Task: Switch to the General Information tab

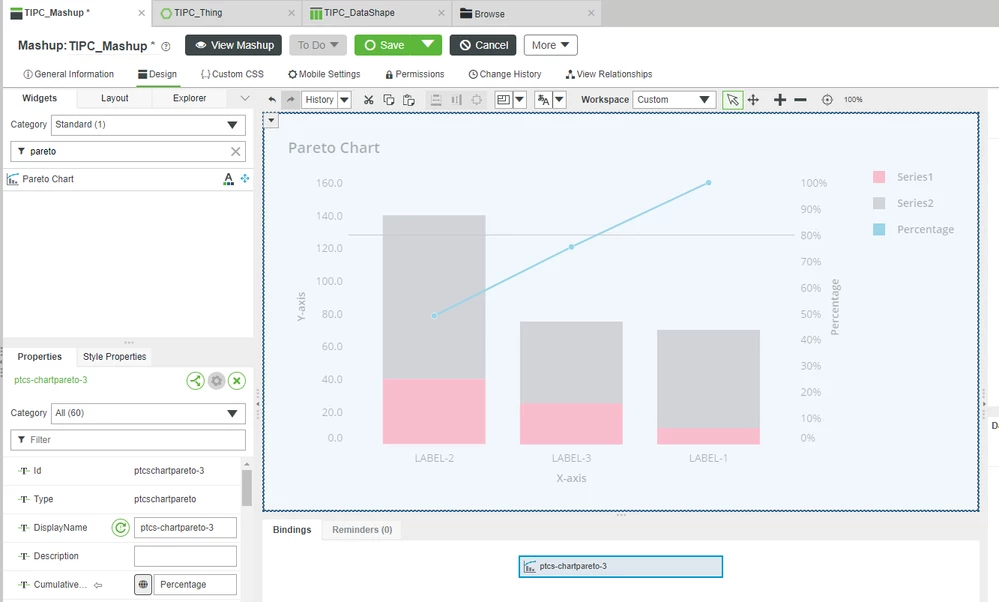Action: coord(68,74)
